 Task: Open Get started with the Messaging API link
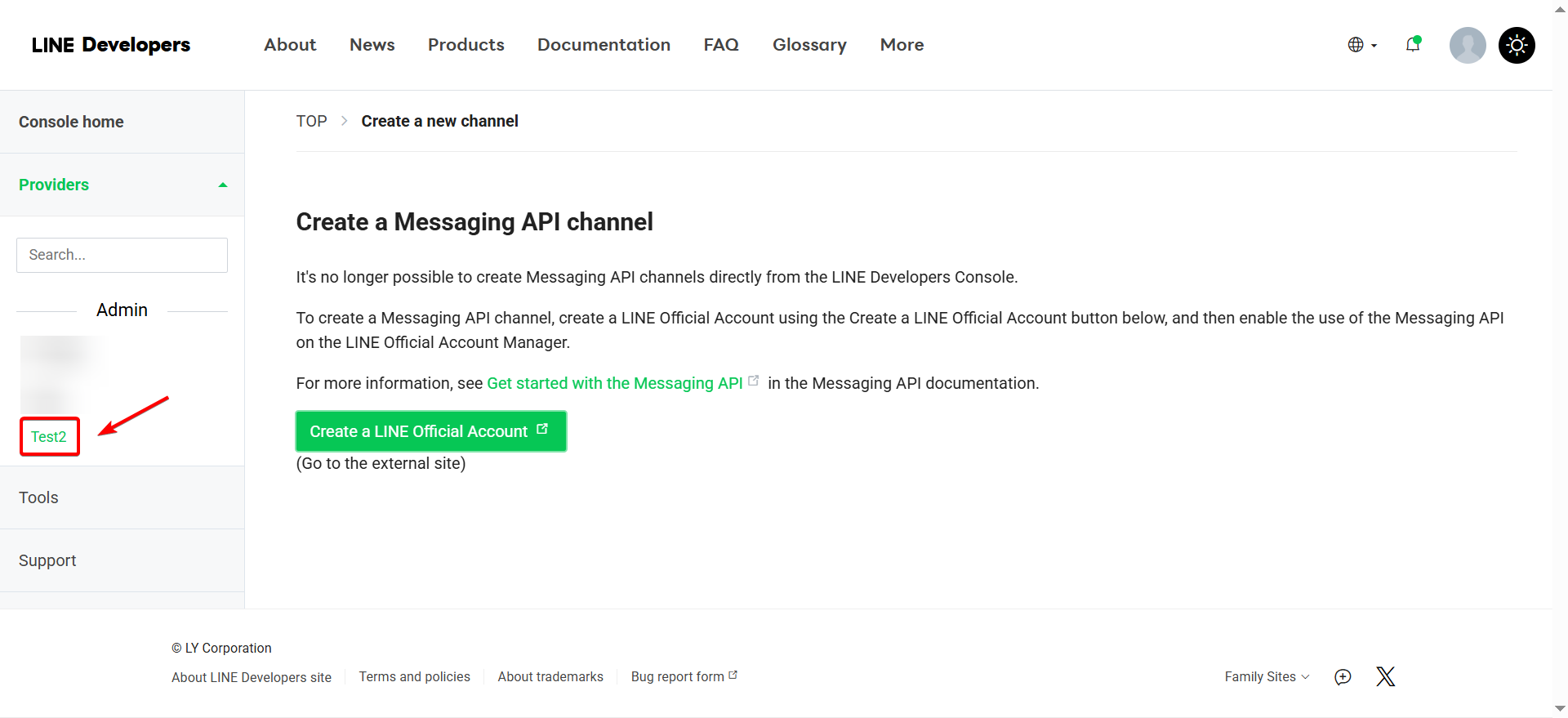[614, 383]
